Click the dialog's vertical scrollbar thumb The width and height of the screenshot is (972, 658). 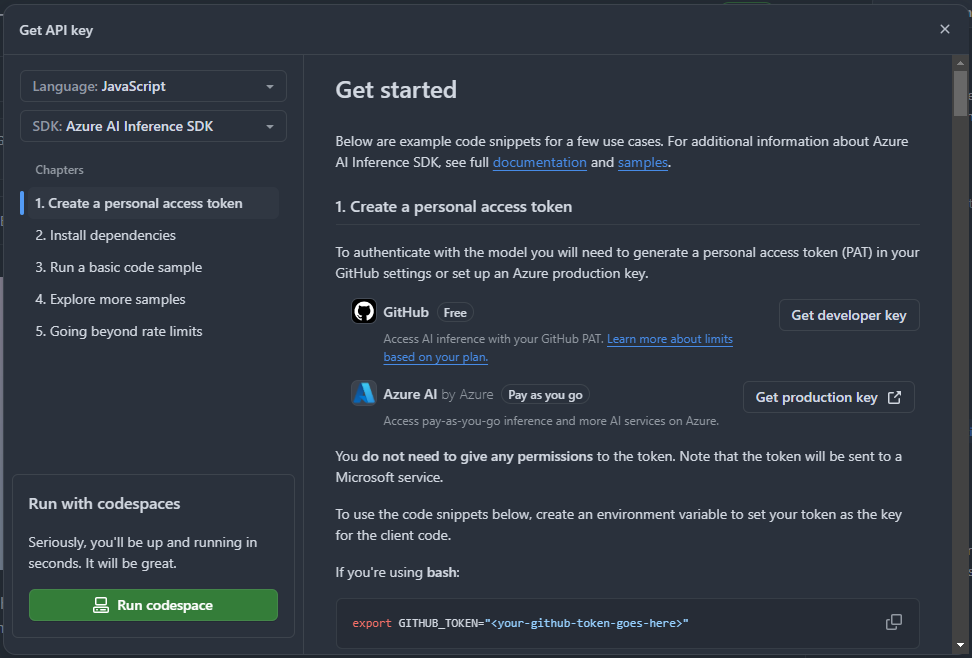[960, 93]
